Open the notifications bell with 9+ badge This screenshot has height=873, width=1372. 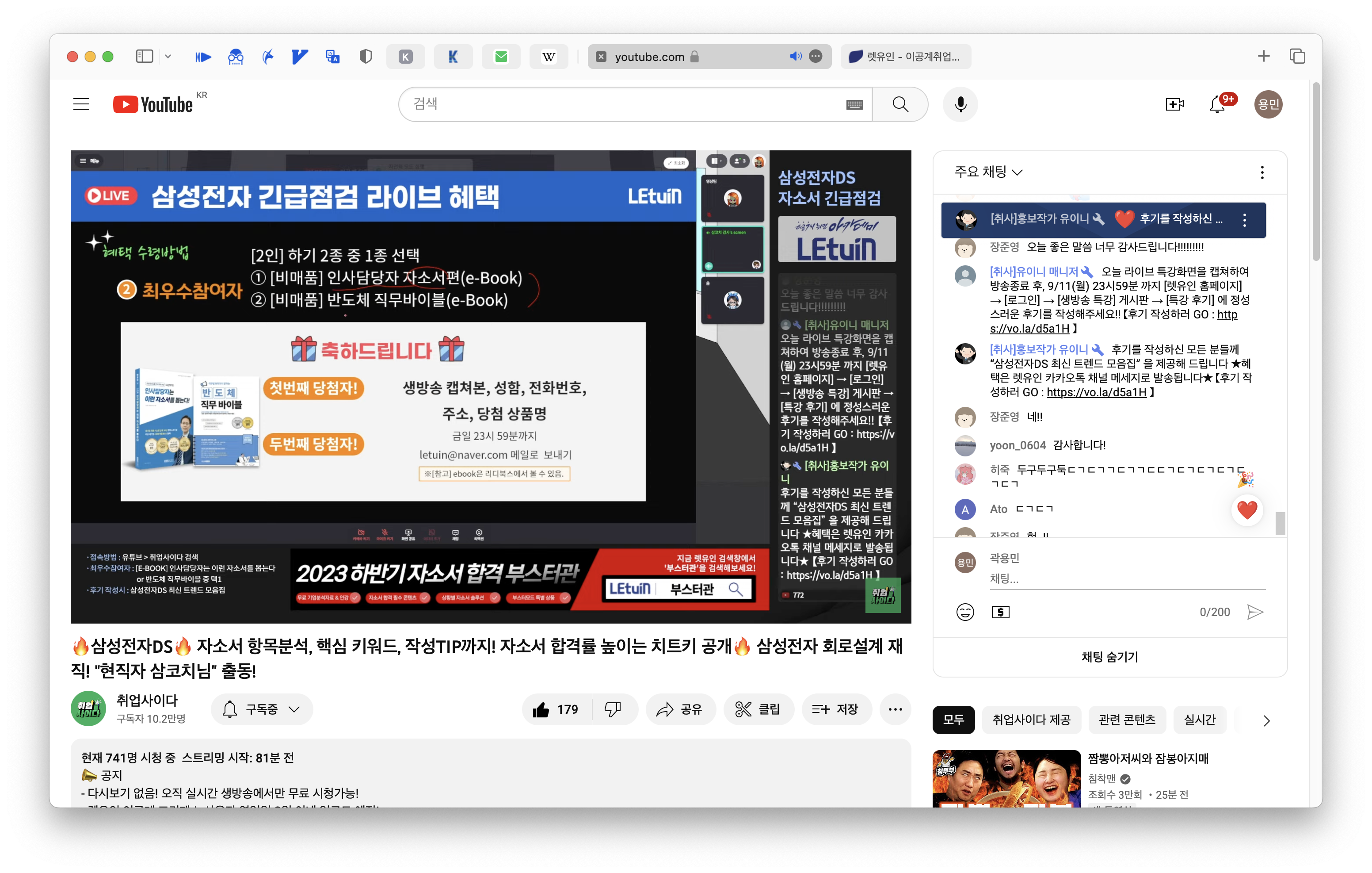click(1218, 104)
